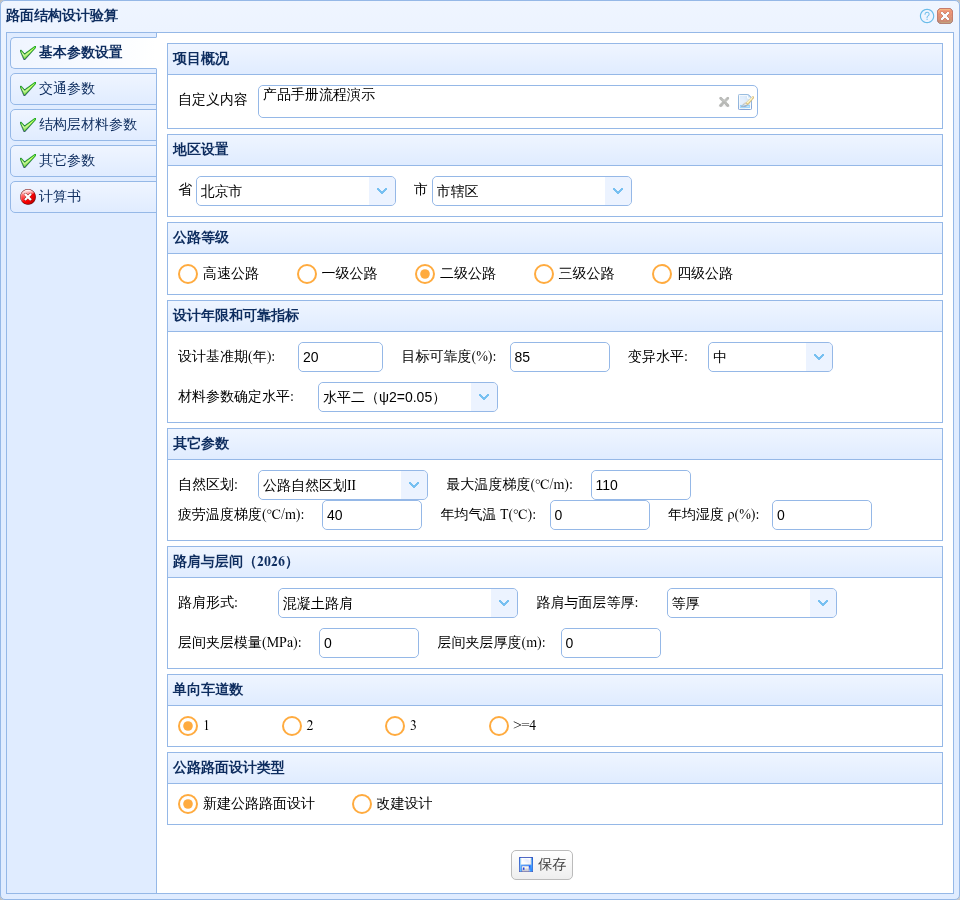This screenshot has width=960, height=900.
Task: Click the 最大温度梯度 input field
Action: (x=641, y=485)
